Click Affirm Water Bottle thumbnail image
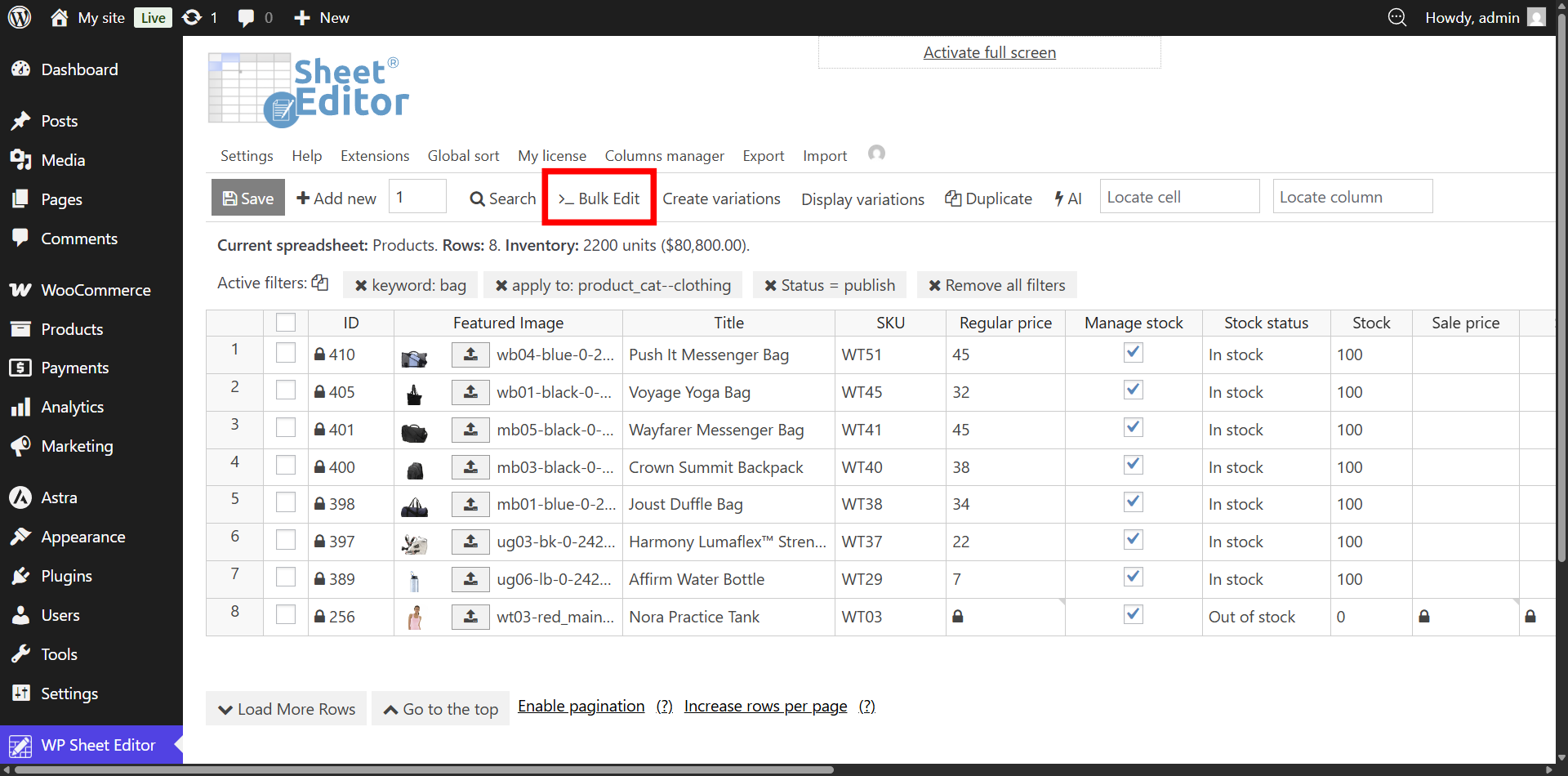 [414, 582]
